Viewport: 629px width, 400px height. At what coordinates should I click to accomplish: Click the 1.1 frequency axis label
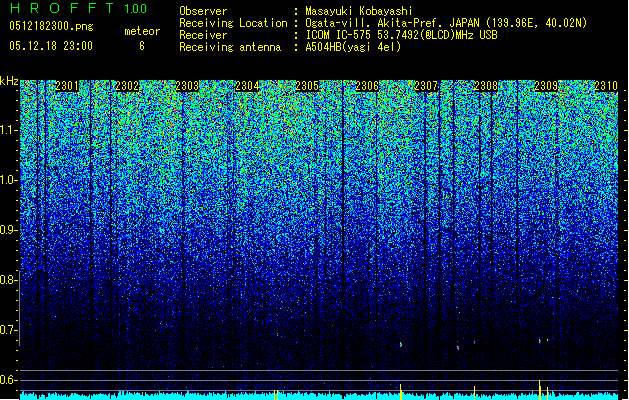9,130
